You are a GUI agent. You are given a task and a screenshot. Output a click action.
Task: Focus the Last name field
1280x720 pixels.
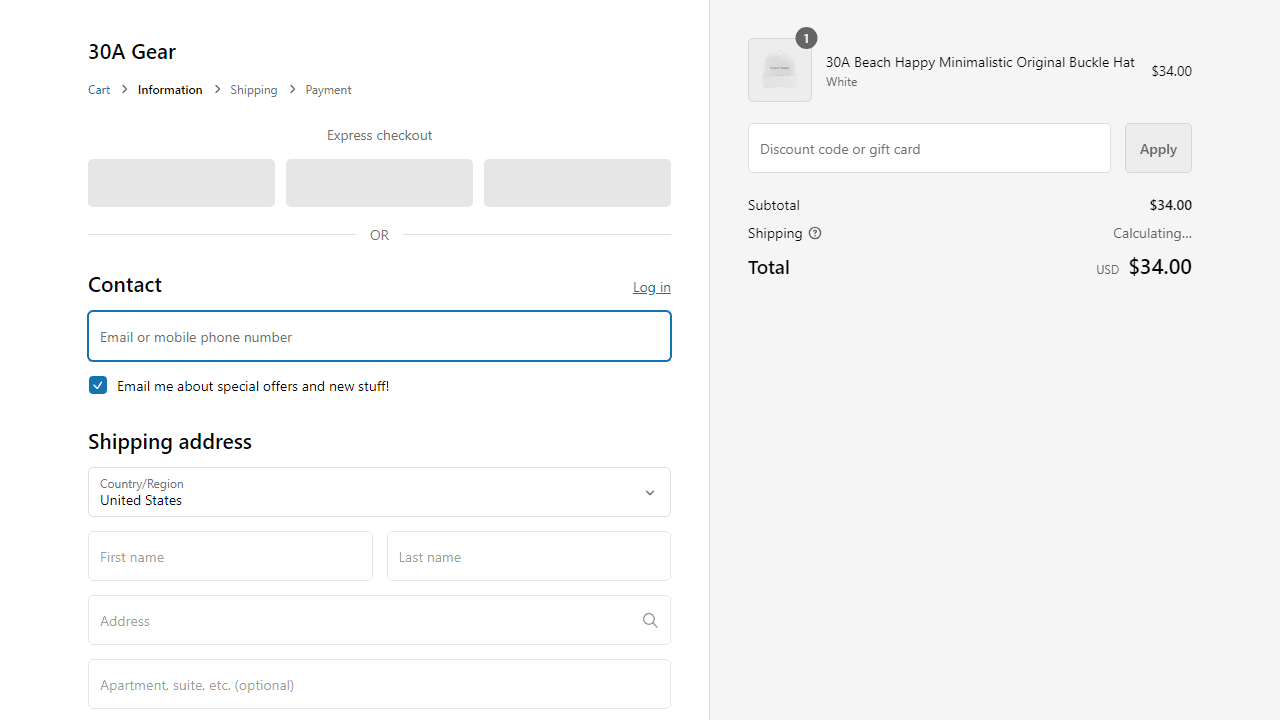(529, 556)
